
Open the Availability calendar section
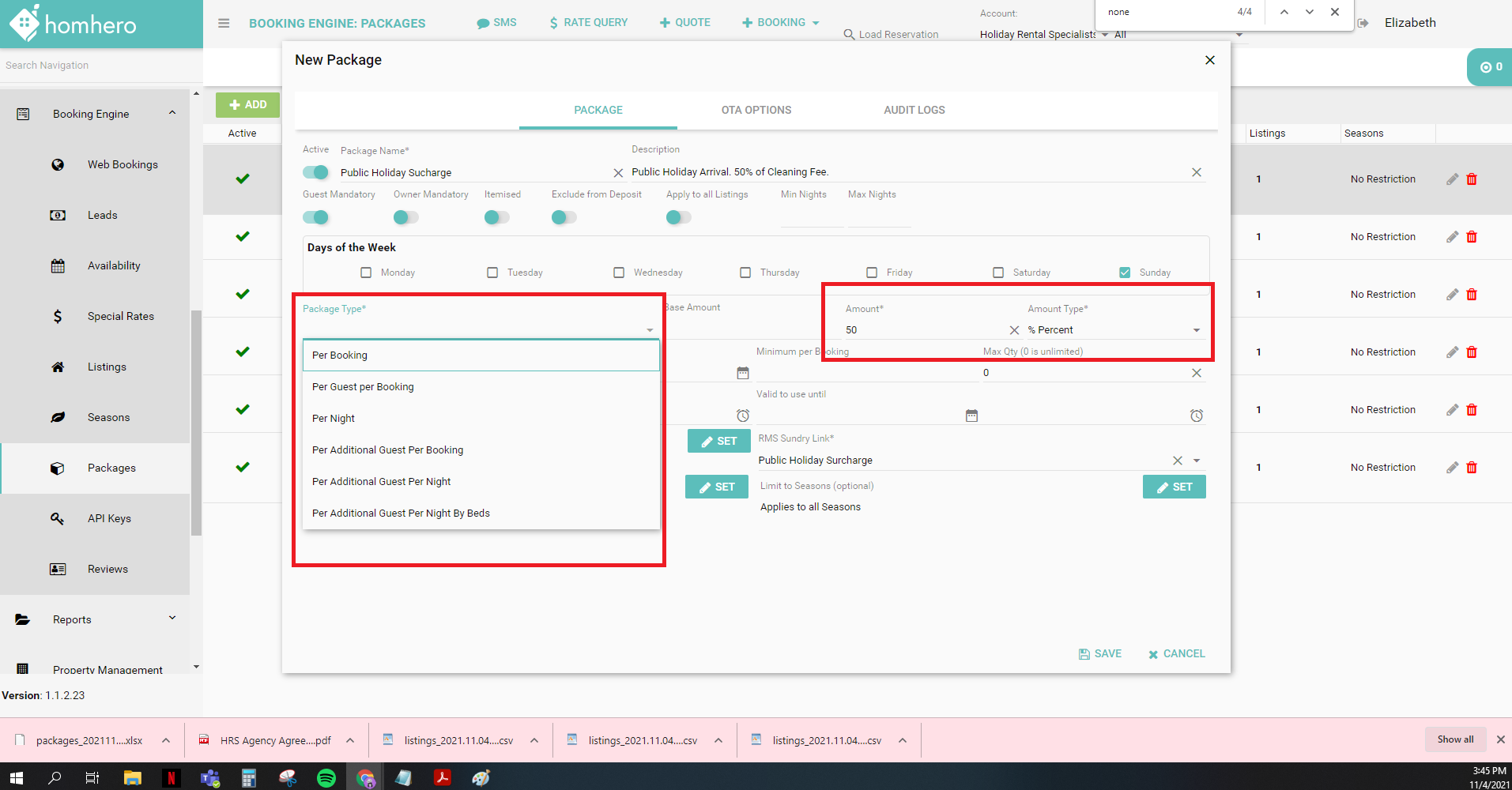(x=114, y=265)
